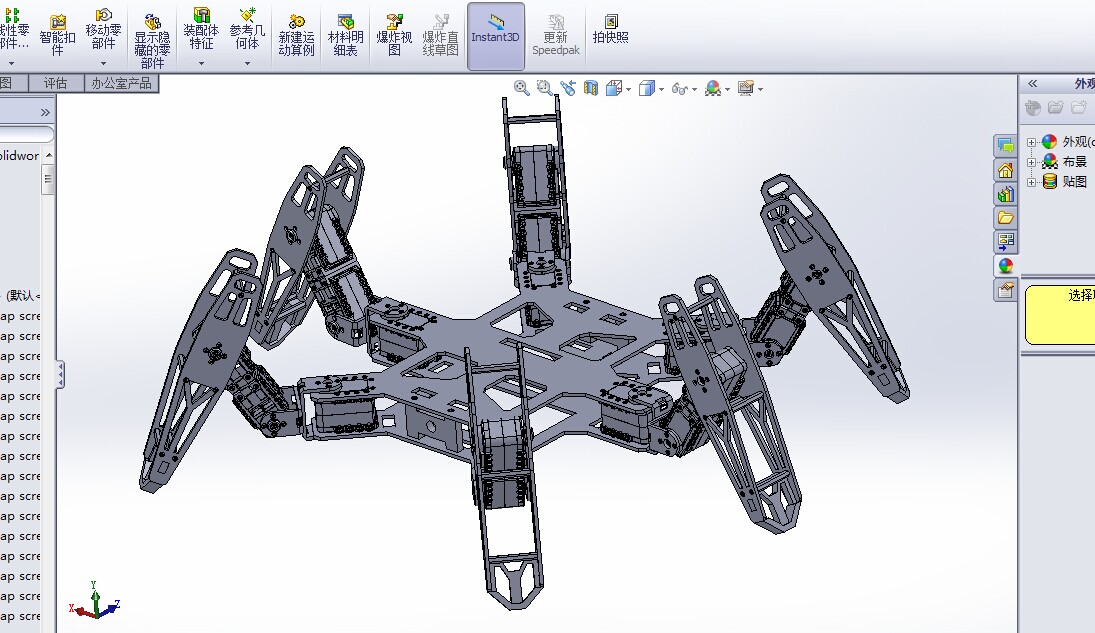Screen dimensions: 1095x633
Task: Open Edit Appearance dropdown arrow
Action: 728,89
